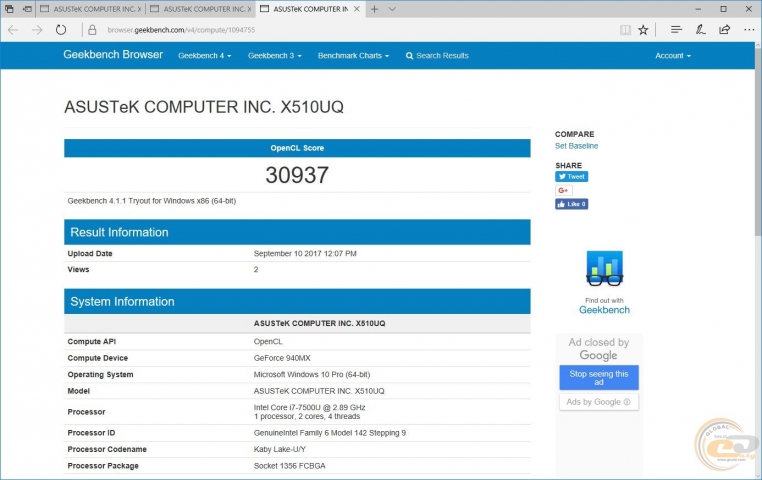The image size is (762, 480).
Task: Open the Geekbench promo link
Action: coord(605,310)
